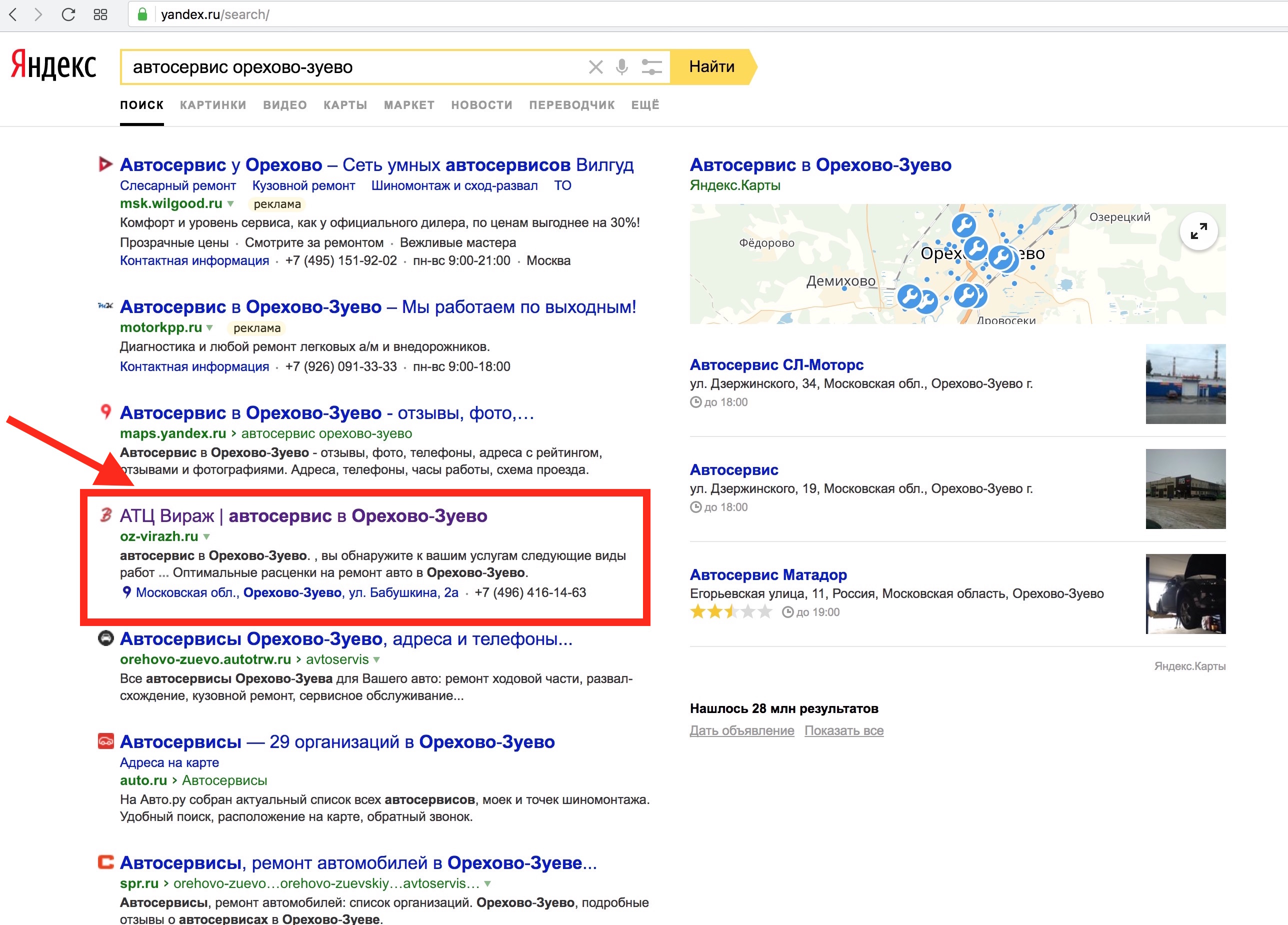Expand dropdown arrow next to msk.wilgood.ru
Image resolution: width=1288 pixels, height=925 pixels.
pyautogui.click(x=230, y=204)
